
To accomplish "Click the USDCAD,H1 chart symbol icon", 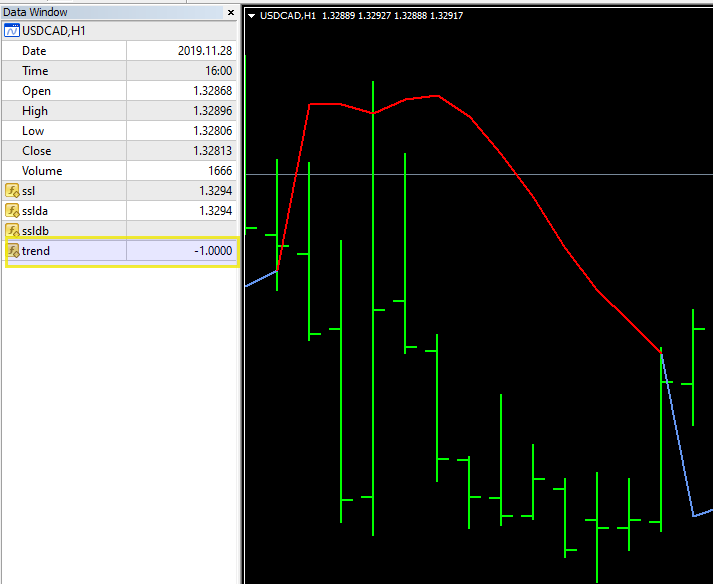I will point(12,30).
